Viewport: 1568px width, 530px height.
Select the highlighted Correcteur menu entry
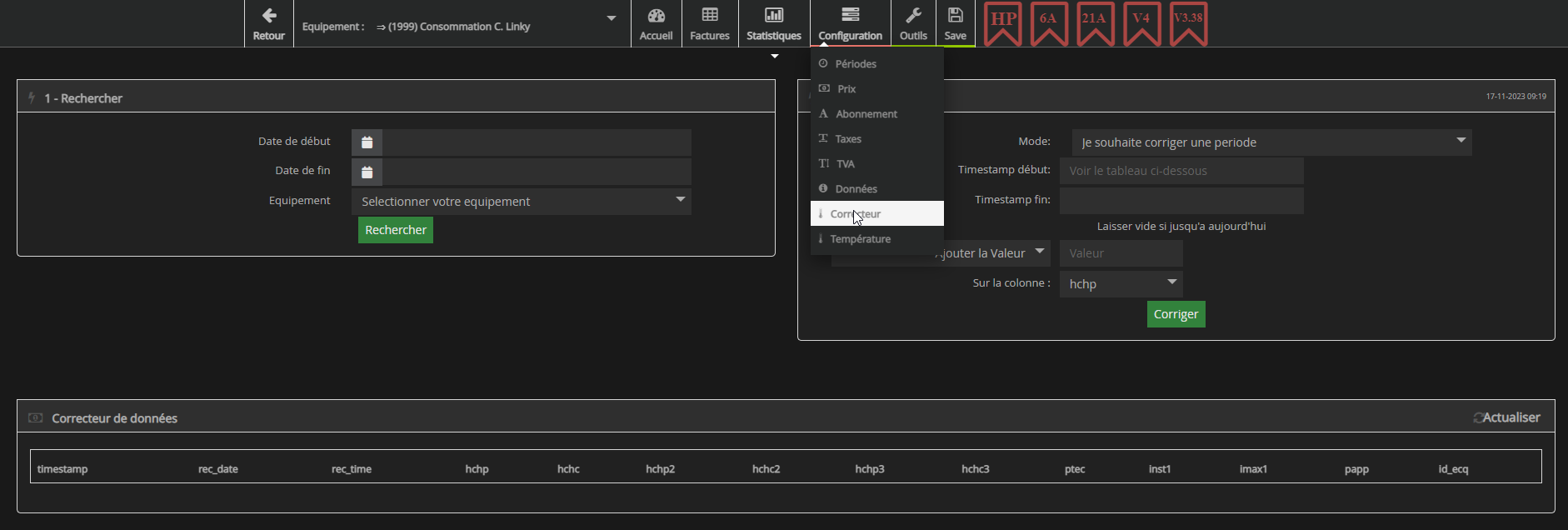point(877,213)
